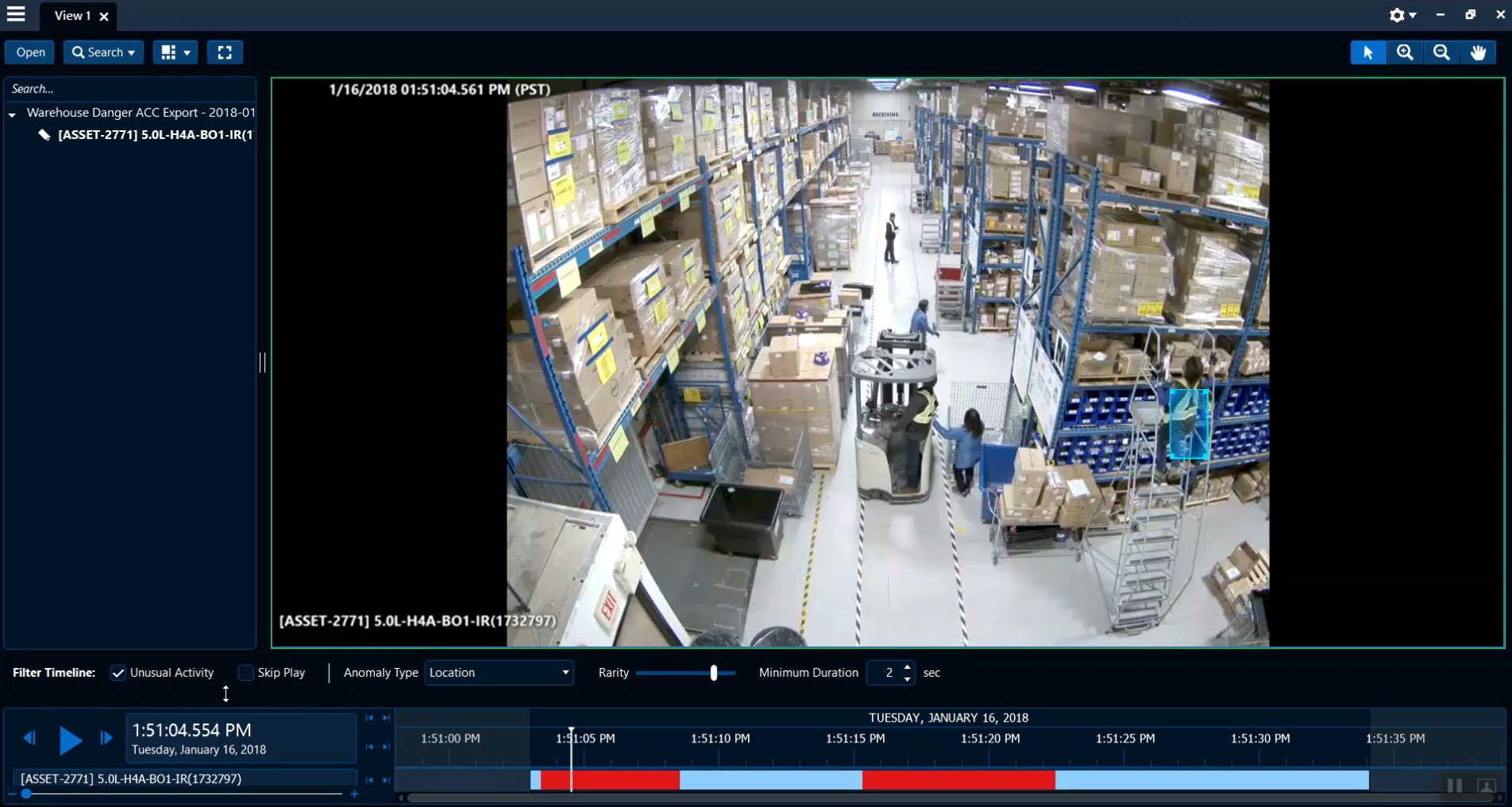This screenshot has width=1512, height=807.
Task: Collapse the Warehouse Danger ACC Export tree
Action: pyautogui.click(x=11, y=114)
